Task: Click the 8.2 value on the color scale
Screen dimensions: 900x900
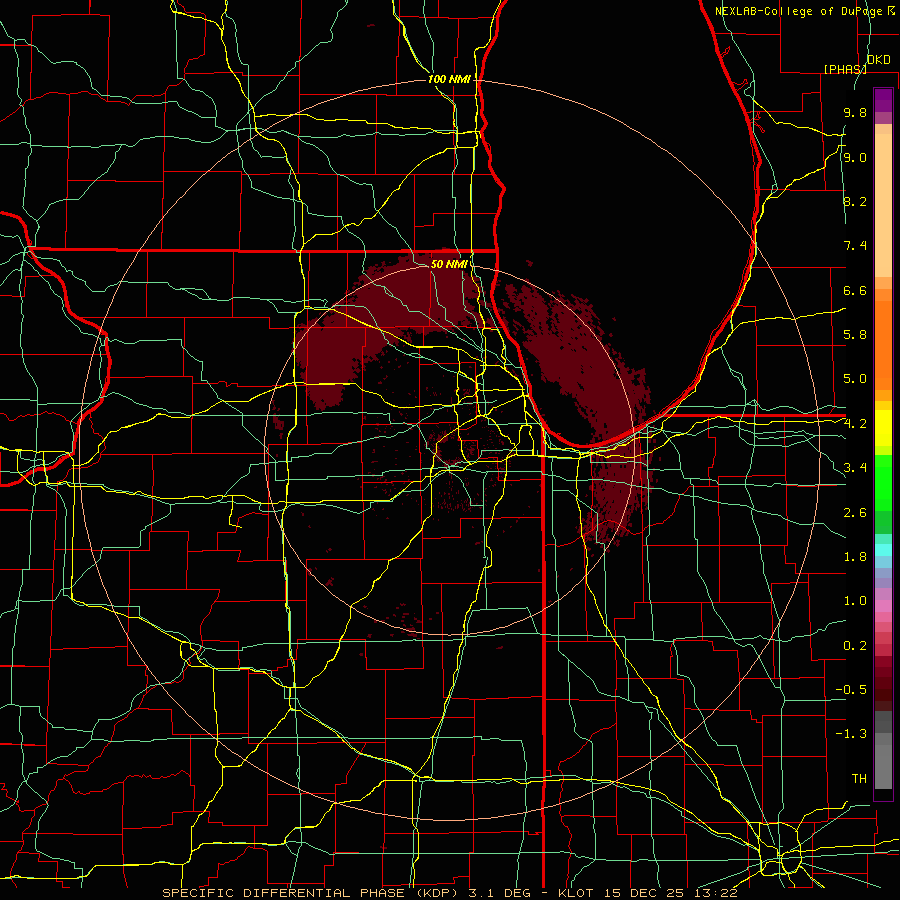Action: (x=855, y=201)
